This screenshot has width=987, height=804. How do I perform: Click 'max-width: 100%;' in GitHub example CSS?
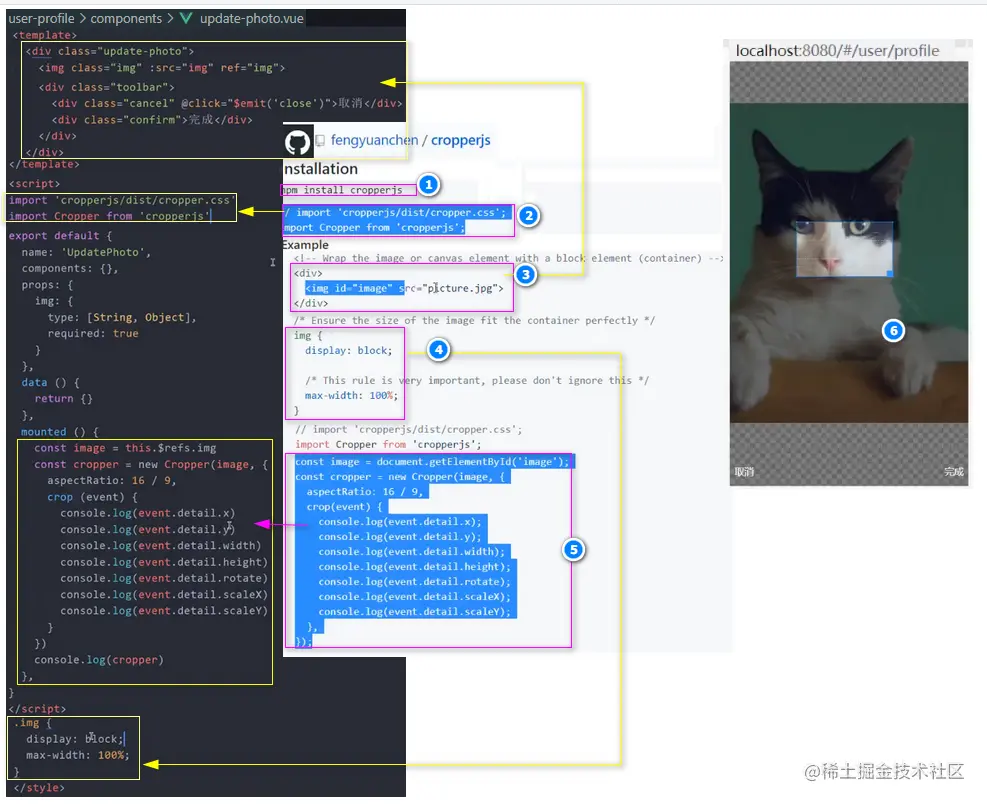point(351,395)
